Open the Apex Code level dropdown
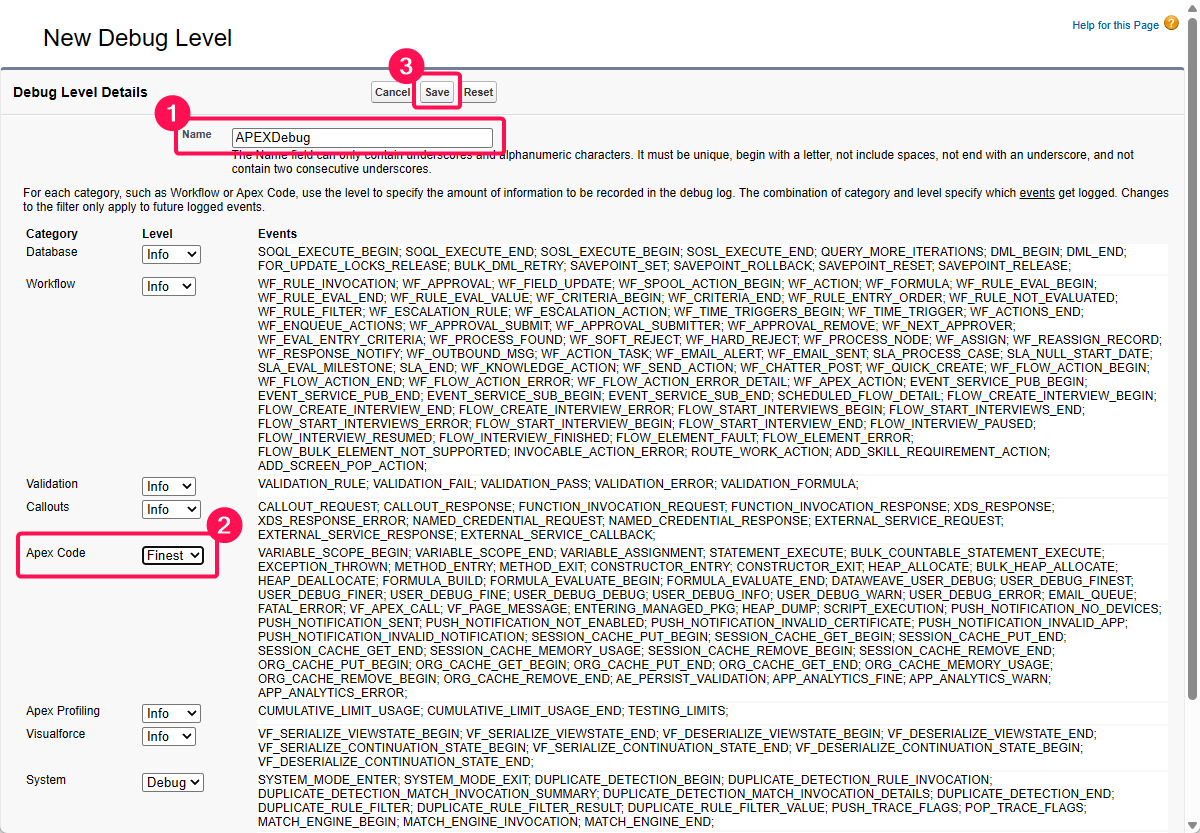Screen dimensions: 1200x833 [173, 555]
